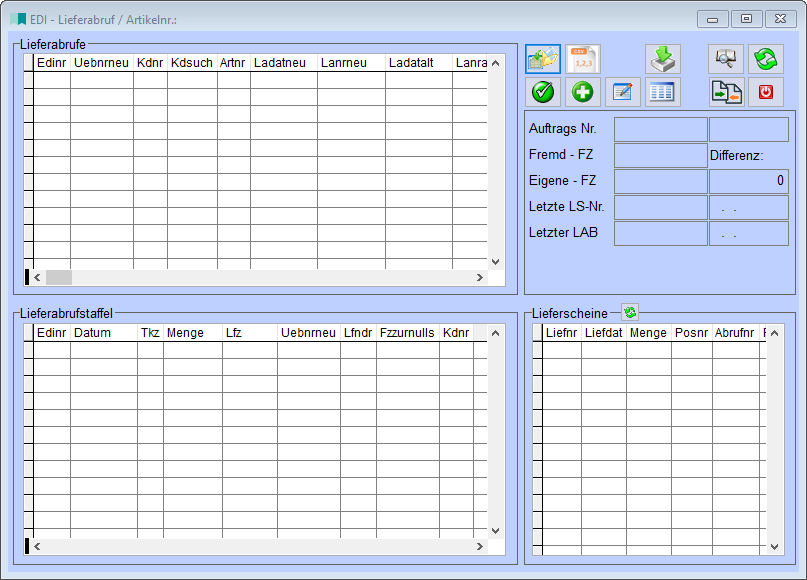
Task: Click the red power exit icon
Action: (765, 92)
